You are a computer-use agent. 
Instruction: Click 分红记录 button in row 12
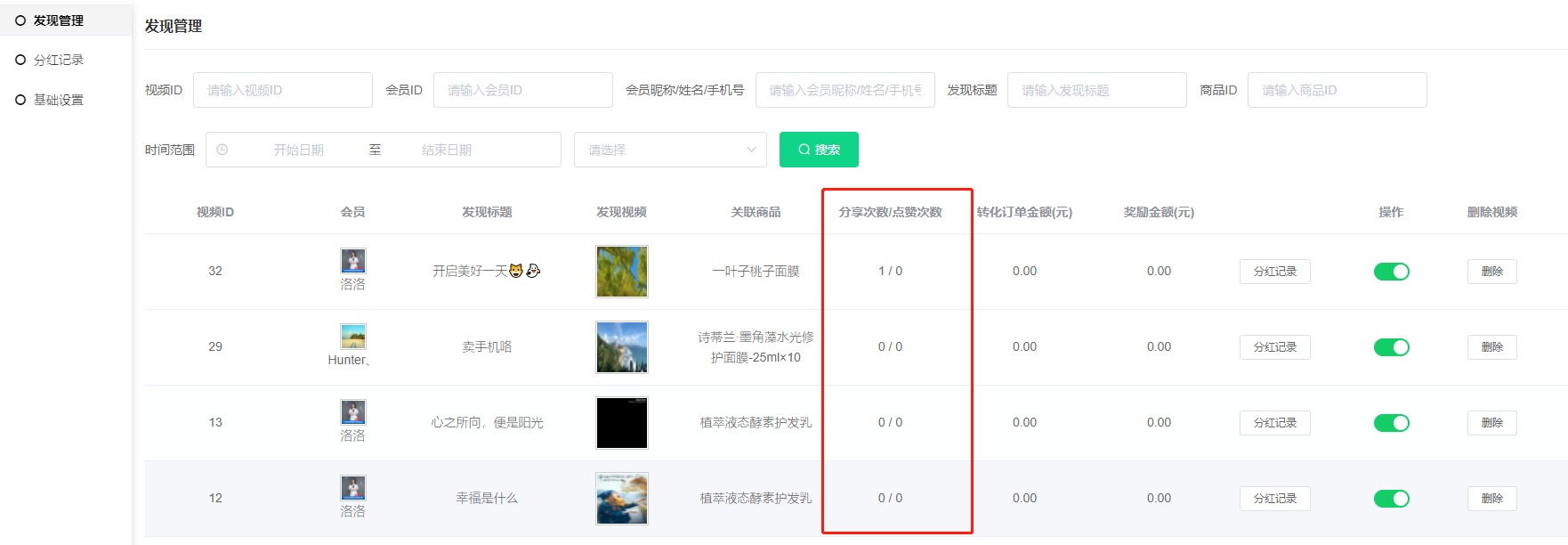1275,499
